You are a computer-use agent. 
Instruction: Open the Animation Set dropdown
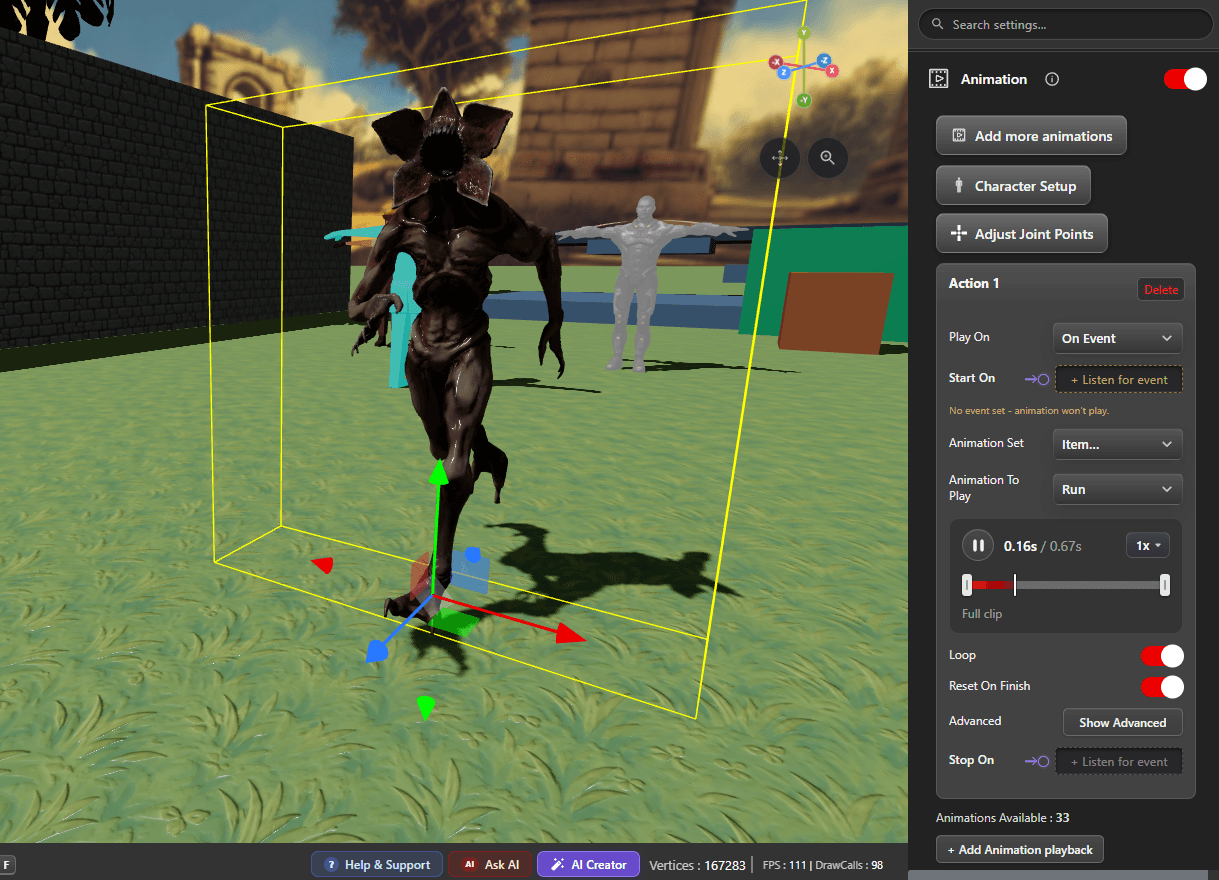pyautogui.click(x=1117, y=444)
